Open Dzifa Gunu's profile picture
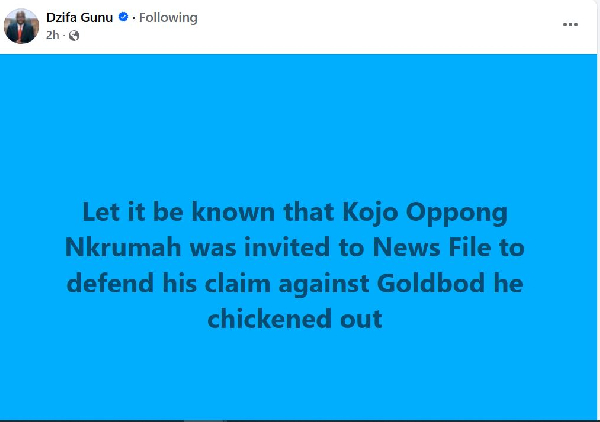This screenshot has height=422, width=600. coord(21,26)
